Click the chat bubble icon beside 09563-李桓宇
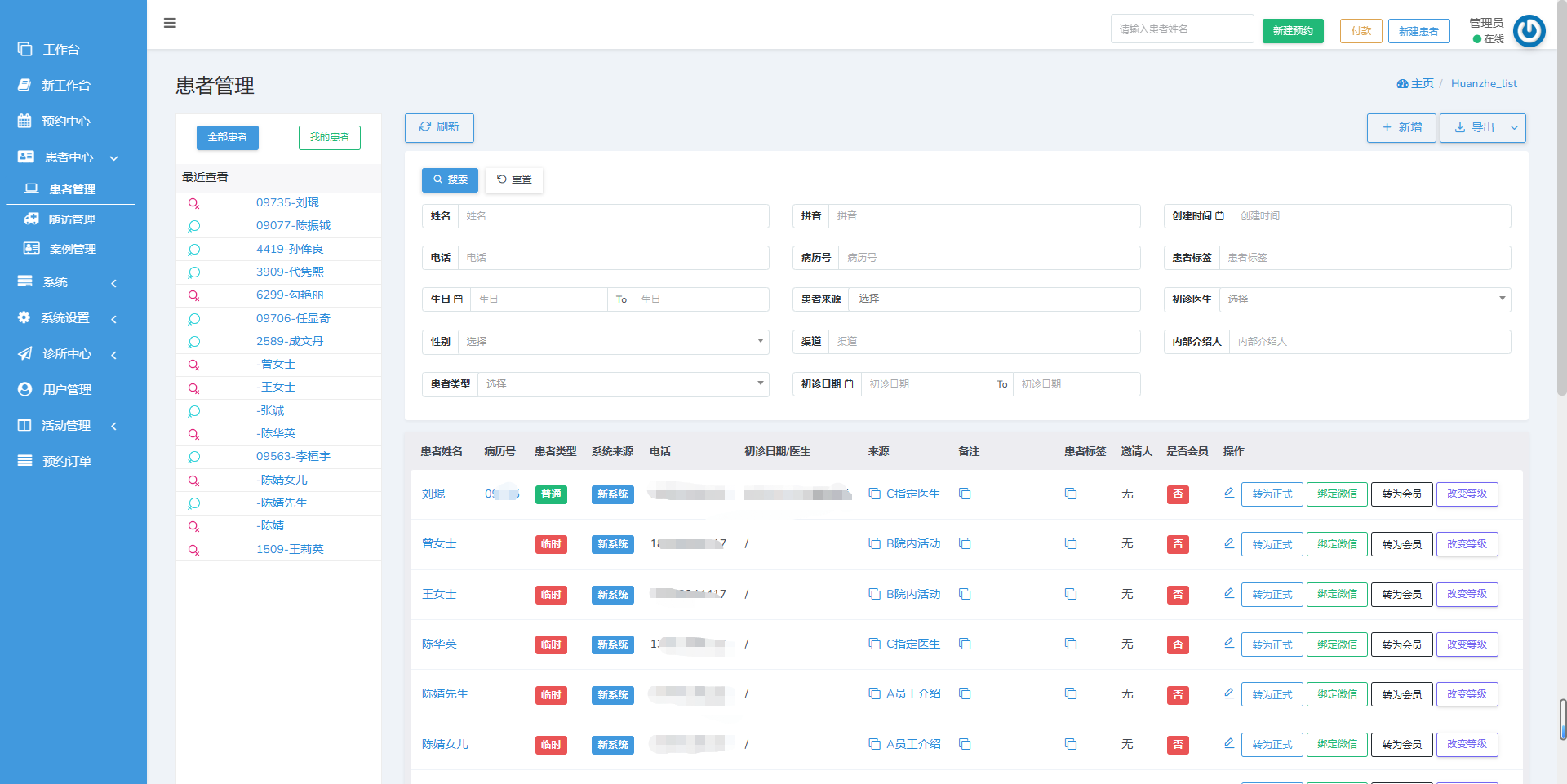Viewport: 1567px width, 784px height. (194, 458)
